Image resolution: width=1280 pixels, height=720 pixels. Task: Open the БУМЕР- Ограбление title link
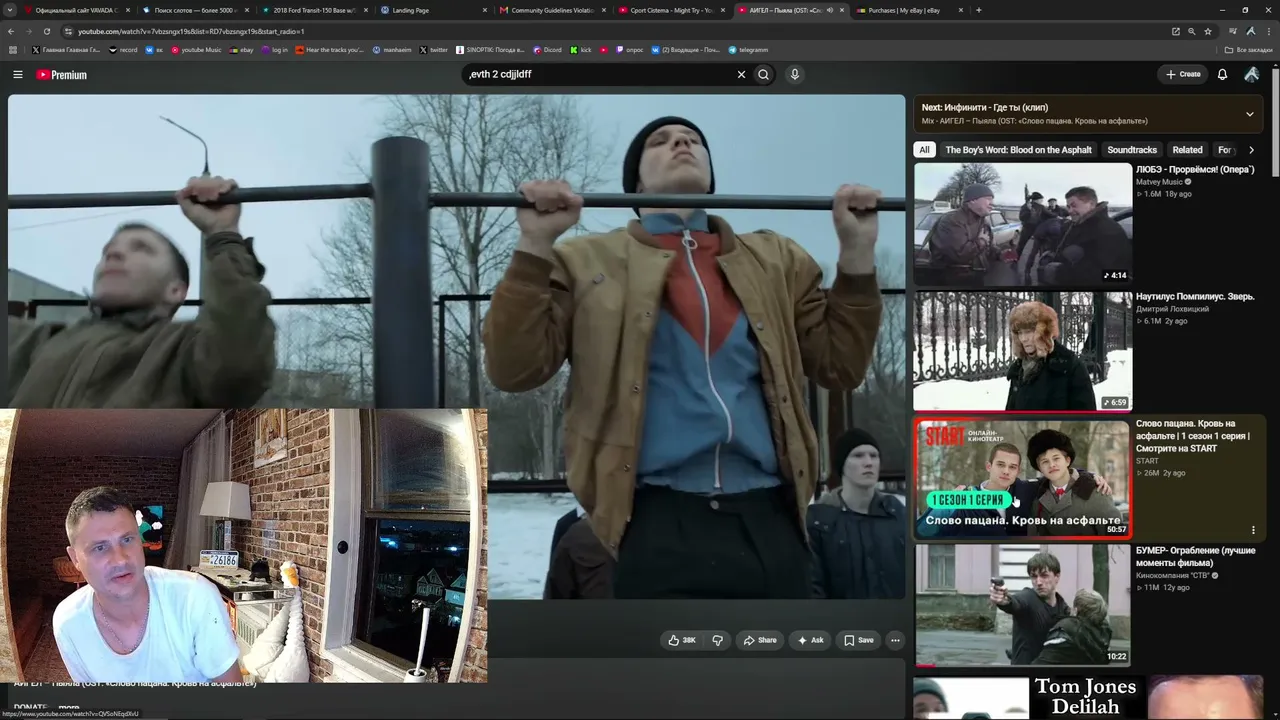[x=1196, y=557]
